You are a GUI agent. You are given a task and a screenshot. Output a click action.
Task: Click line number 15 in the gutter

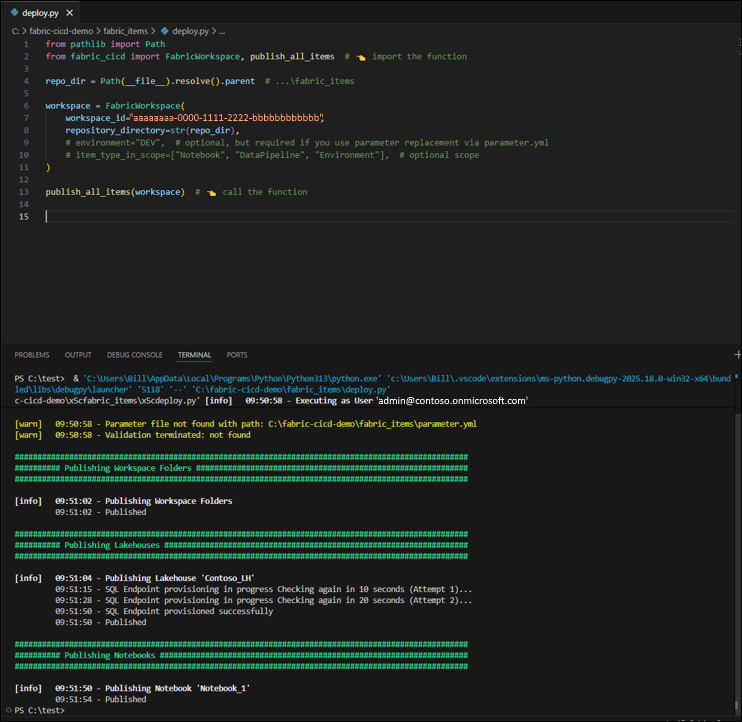point(24,216)
